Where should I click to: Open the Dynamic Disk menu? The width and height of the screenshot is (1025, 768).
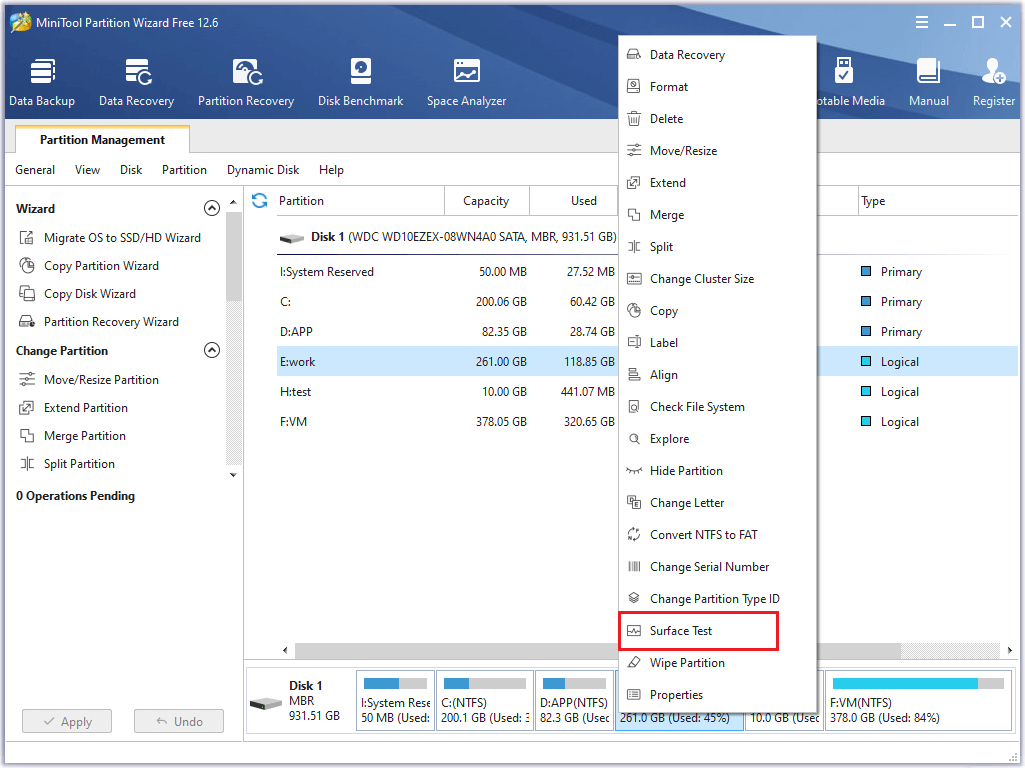pos(263,170)
